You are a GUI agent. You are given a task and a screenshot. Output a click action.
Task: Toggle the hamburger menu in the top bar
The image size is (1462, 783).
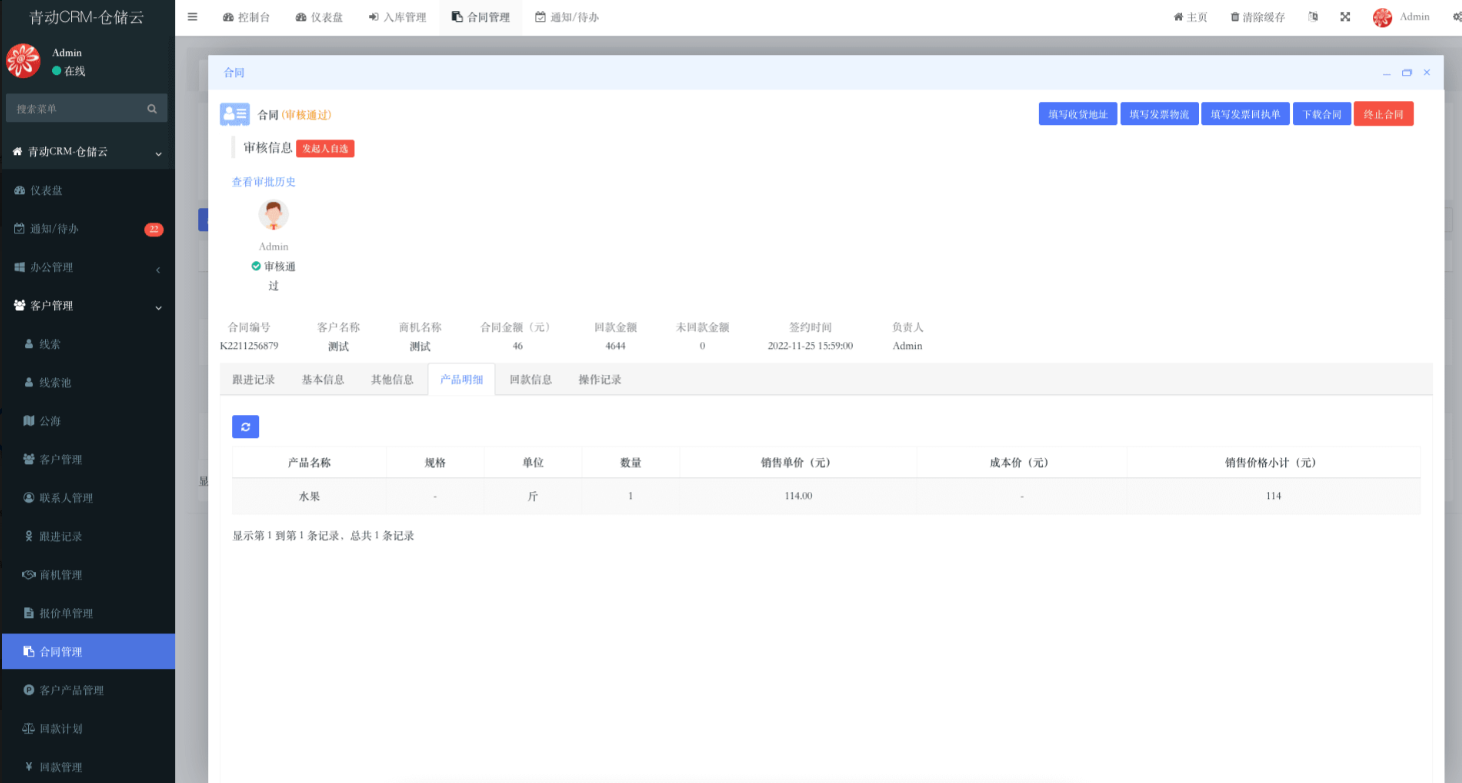coord(192,17)
